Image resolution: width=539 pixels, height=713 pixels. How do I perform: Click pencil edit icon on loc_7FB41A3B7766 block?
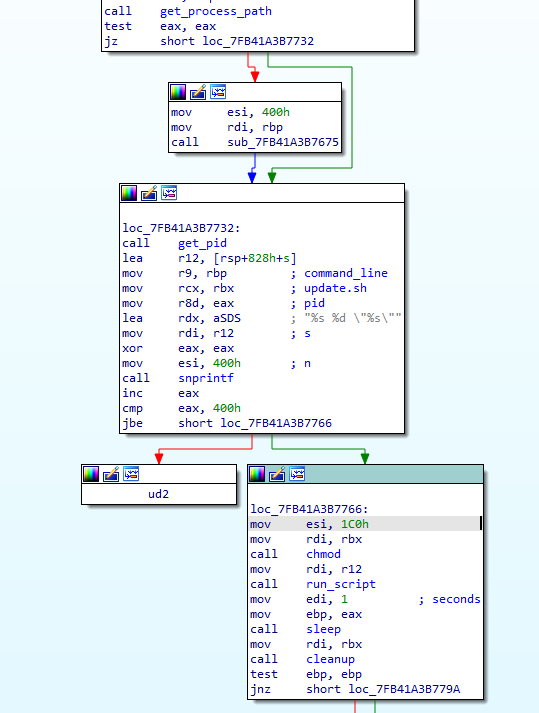coord(277,474)
